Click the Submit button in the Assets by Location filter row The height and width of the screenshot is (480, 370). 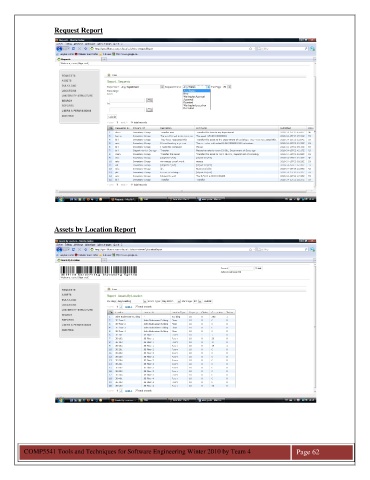(x=208, y=301)
